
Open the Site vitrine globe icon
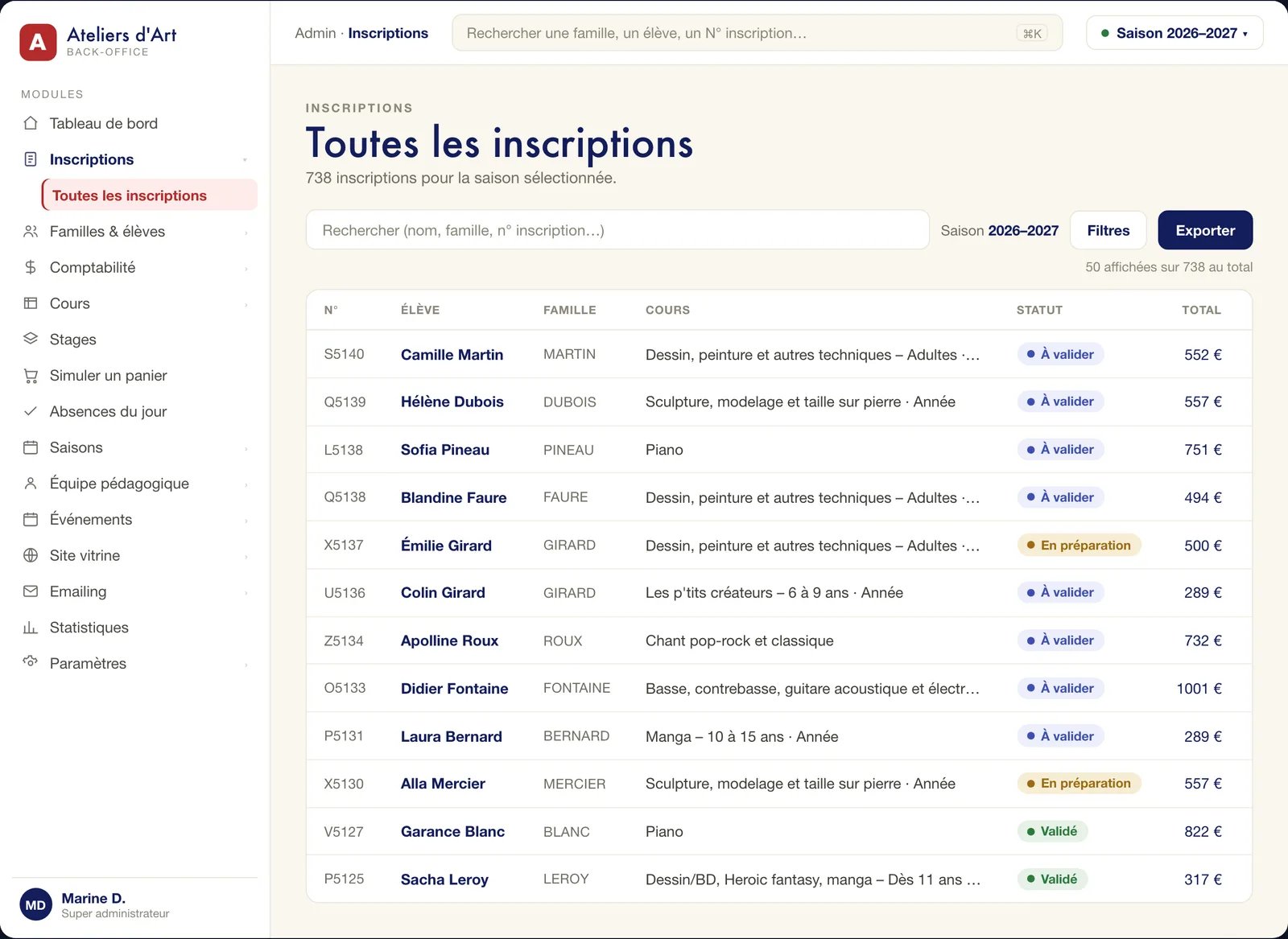(x=31, y=555)
